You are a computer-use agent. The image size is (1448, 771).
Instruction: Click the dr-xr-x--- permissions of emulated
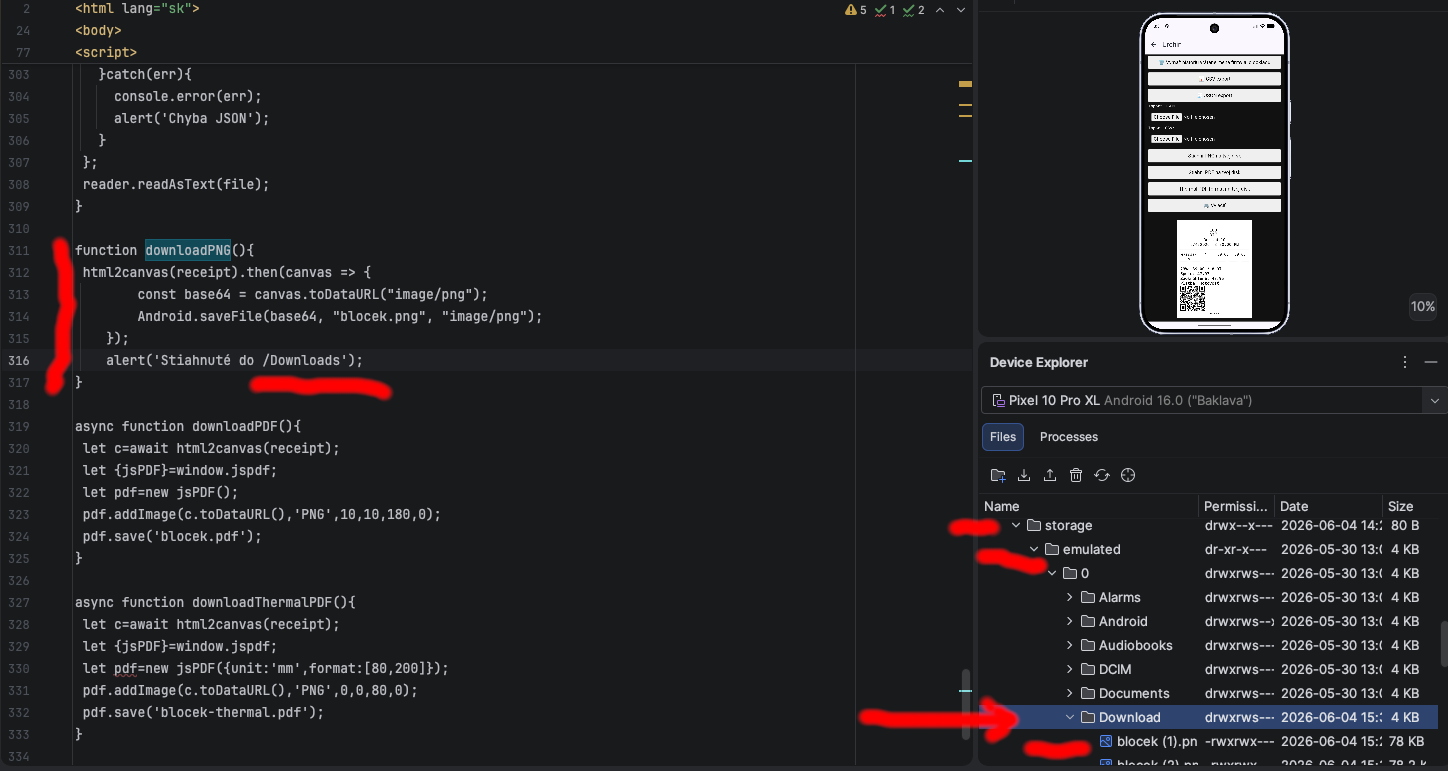pyautogui.click(x=1236, y=549)
